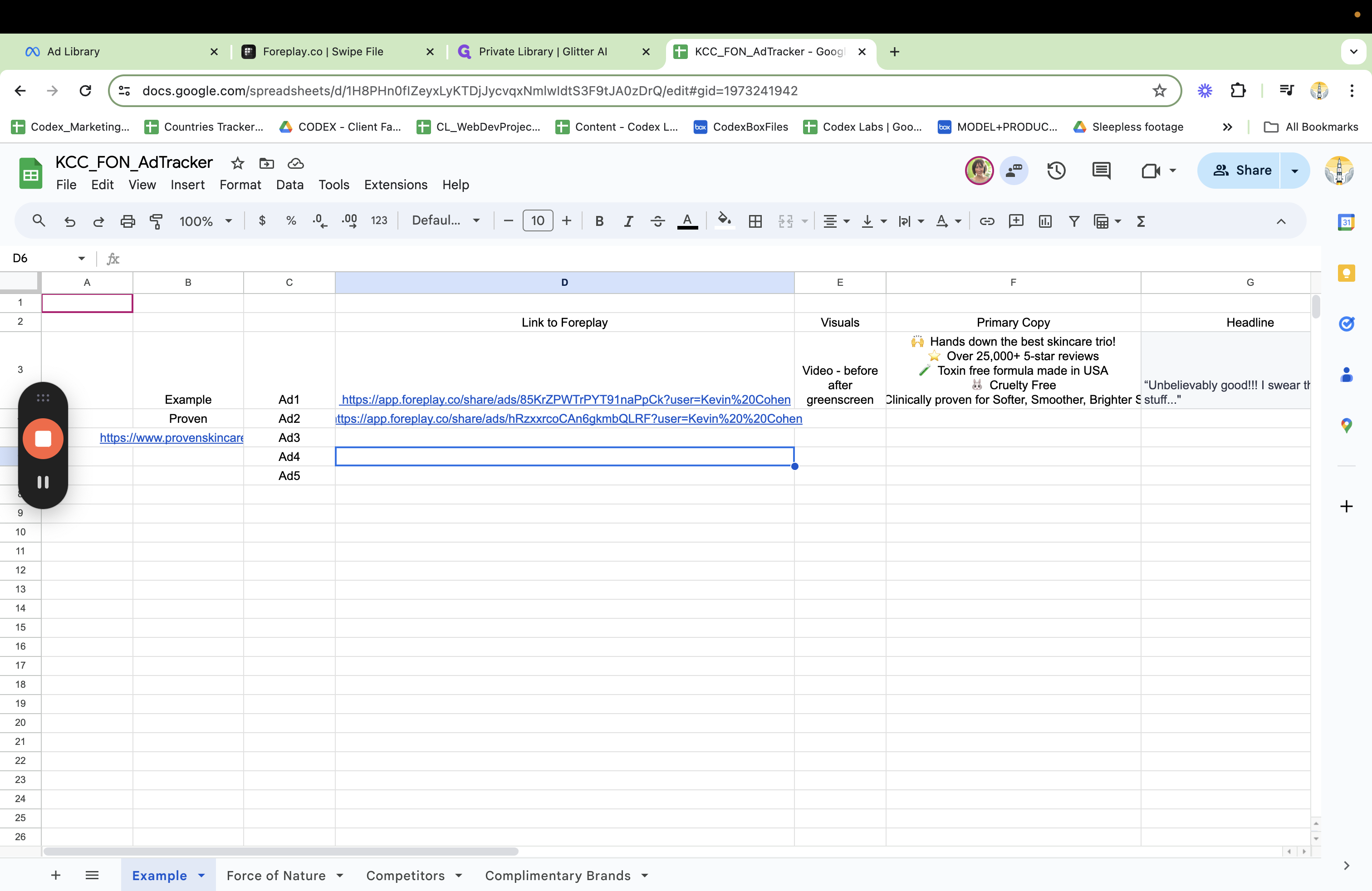Open the fill color picker
1372x891 pixels.
coord(724,221)
